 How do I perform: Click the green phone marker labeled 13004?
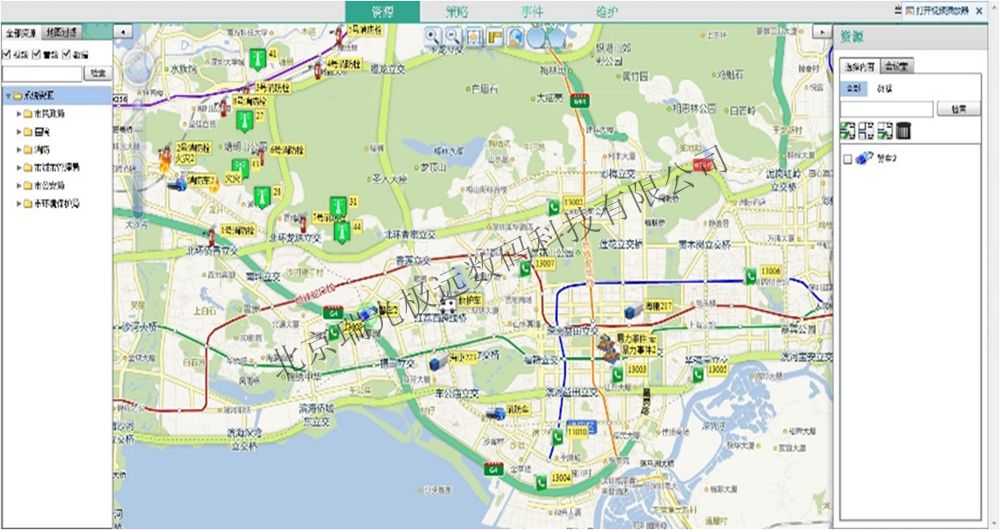[541, 483]
